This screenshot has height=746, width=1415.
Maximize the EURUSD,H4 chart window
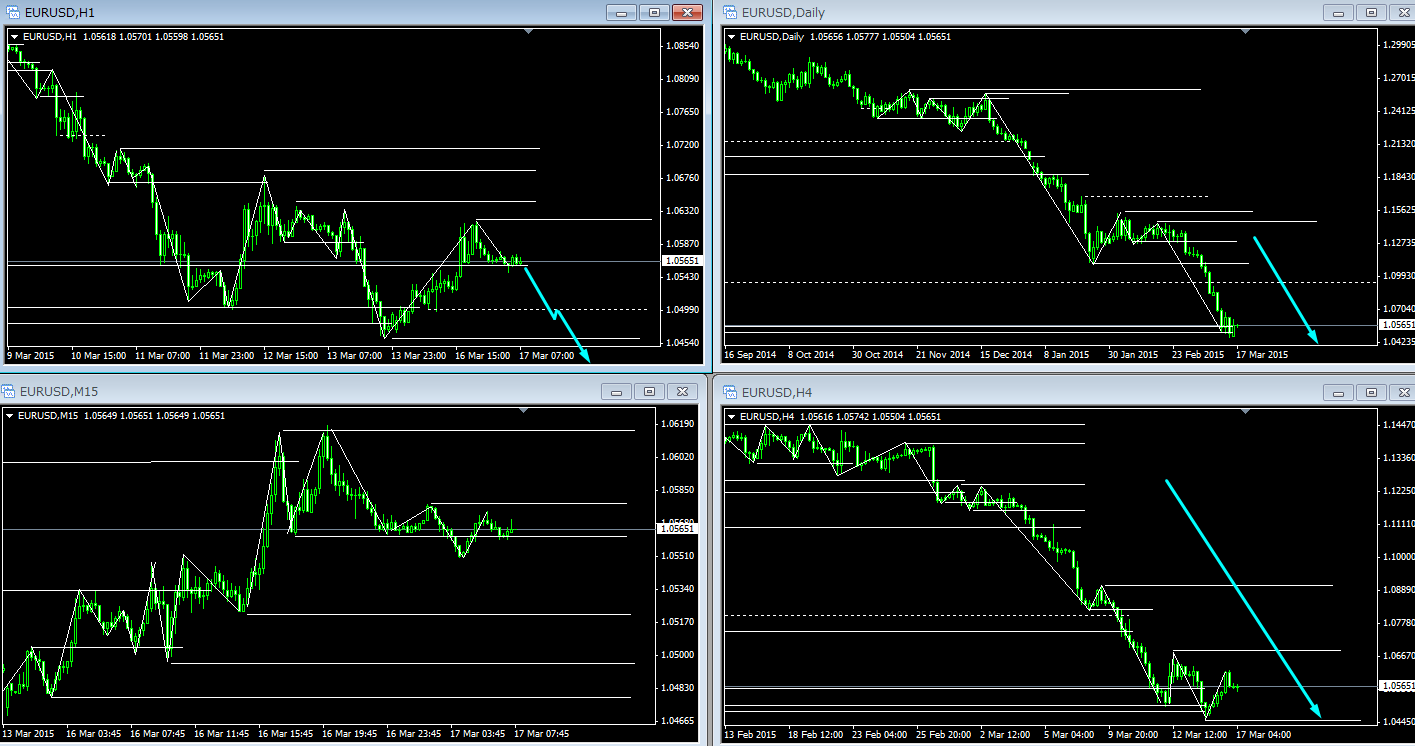click(1372, 392)
